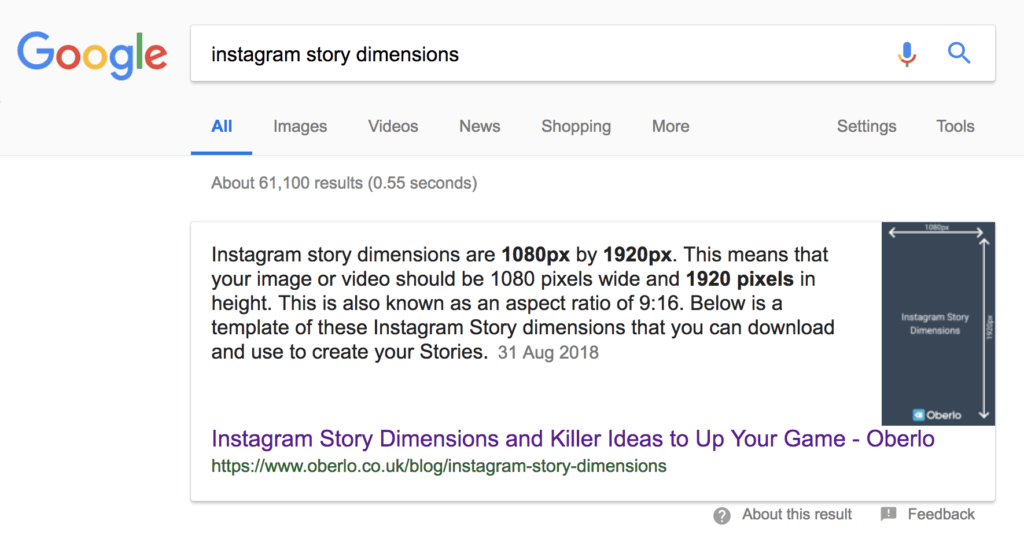This screenshot has height=546, width=1024.
Task: Open the Oberlo Instagram Story Dimensions result title
Action: pyautogui.click(x=573, y=439)
